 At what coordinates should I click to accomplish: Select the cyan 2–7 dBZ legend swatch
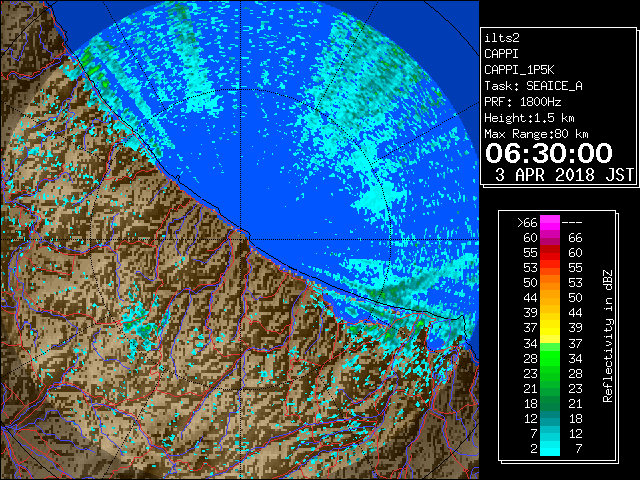(549, 448)
